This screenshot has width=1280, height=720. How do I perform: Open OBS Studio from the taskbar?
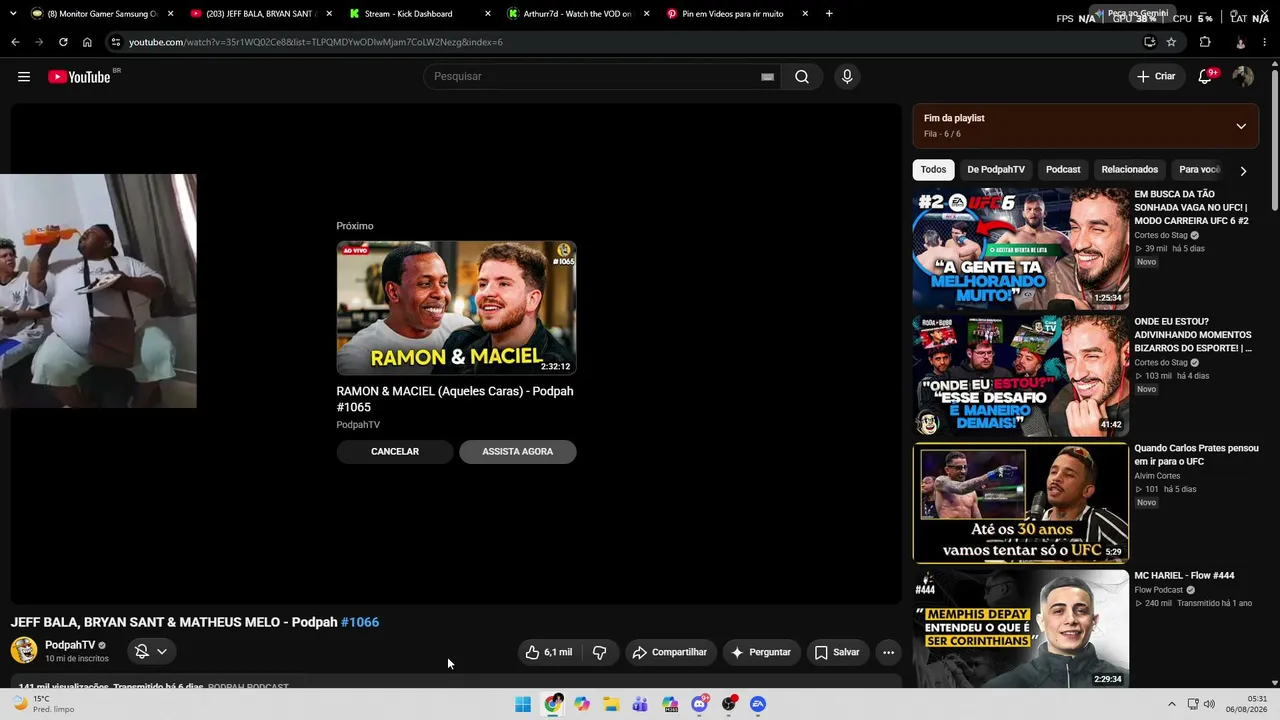(729, 704)
